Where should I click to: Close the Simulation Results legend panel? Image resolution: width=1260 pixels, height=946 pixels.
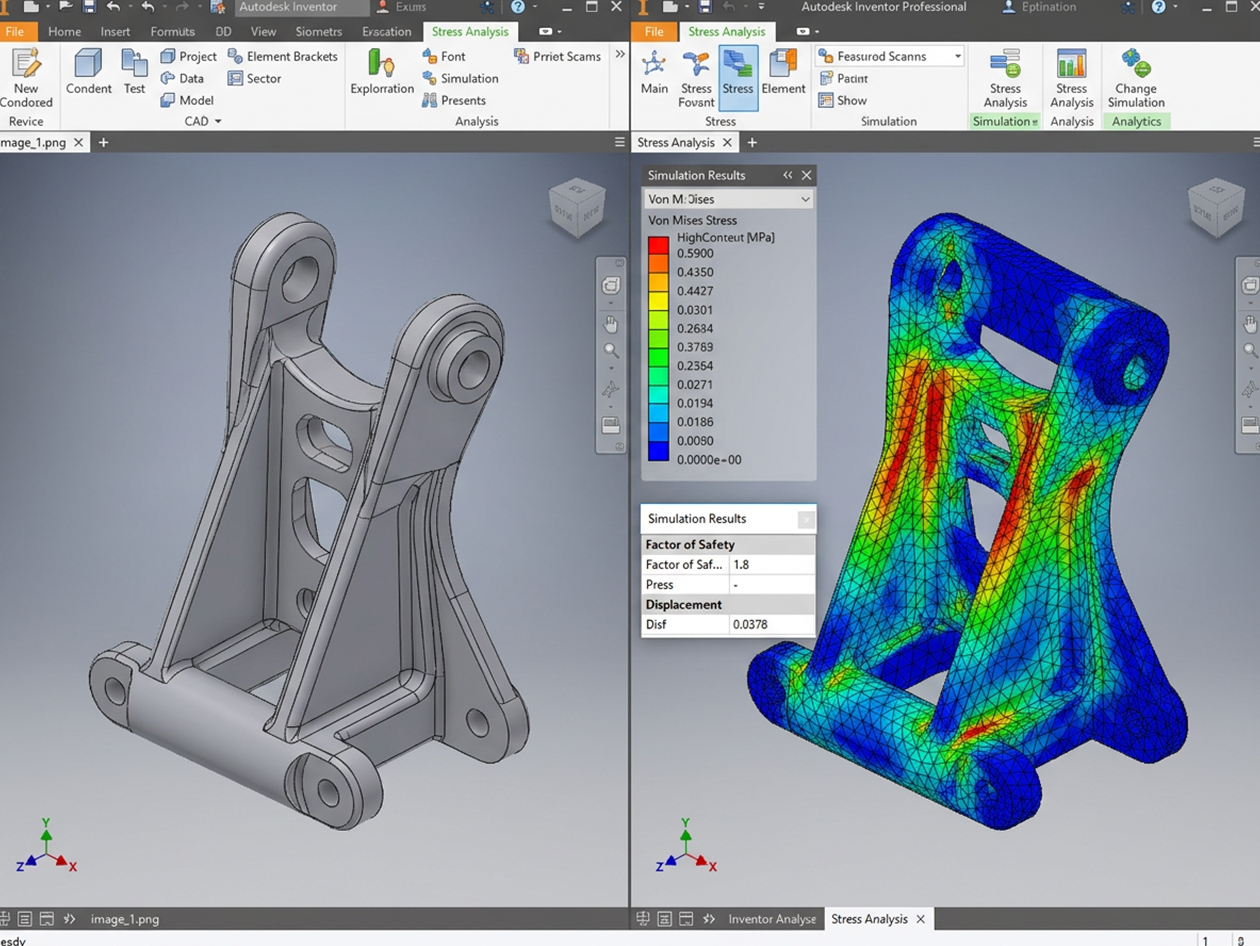pyautogui.click(x=807, y=175)
